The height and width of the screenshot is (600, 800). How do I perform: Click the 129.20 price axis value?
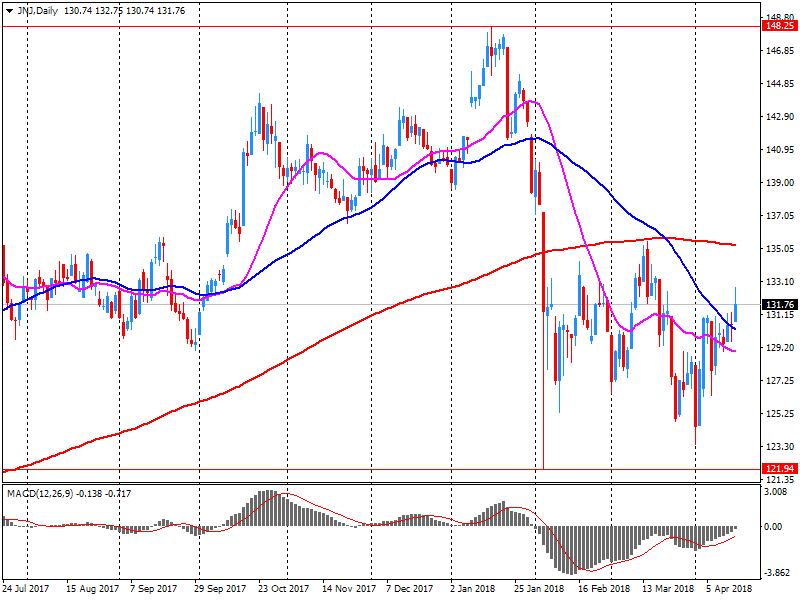[780, 347]
